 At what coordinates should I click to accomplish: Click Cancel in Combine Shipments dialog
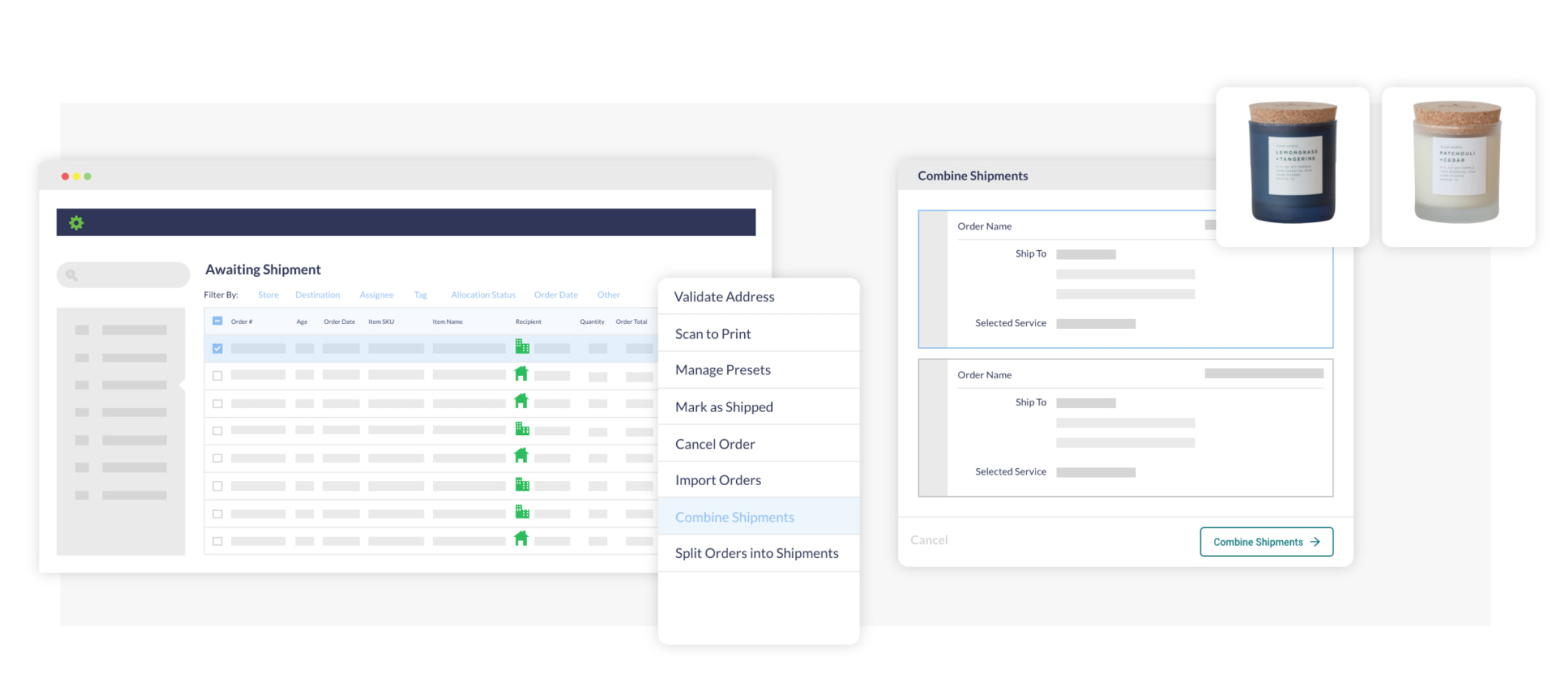pyautogui.click(x=928, y=540)
